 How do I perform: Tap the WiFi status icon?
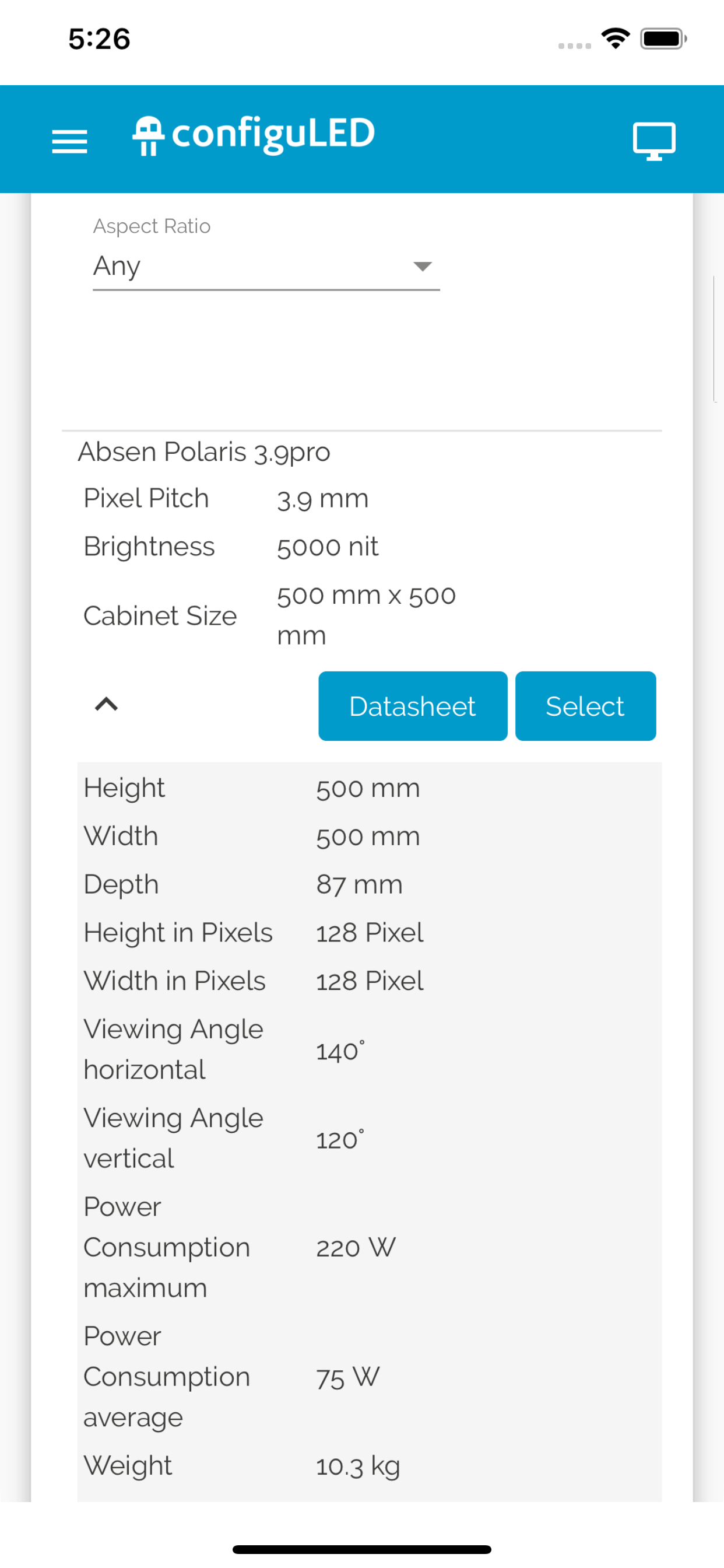pos(615,38)
